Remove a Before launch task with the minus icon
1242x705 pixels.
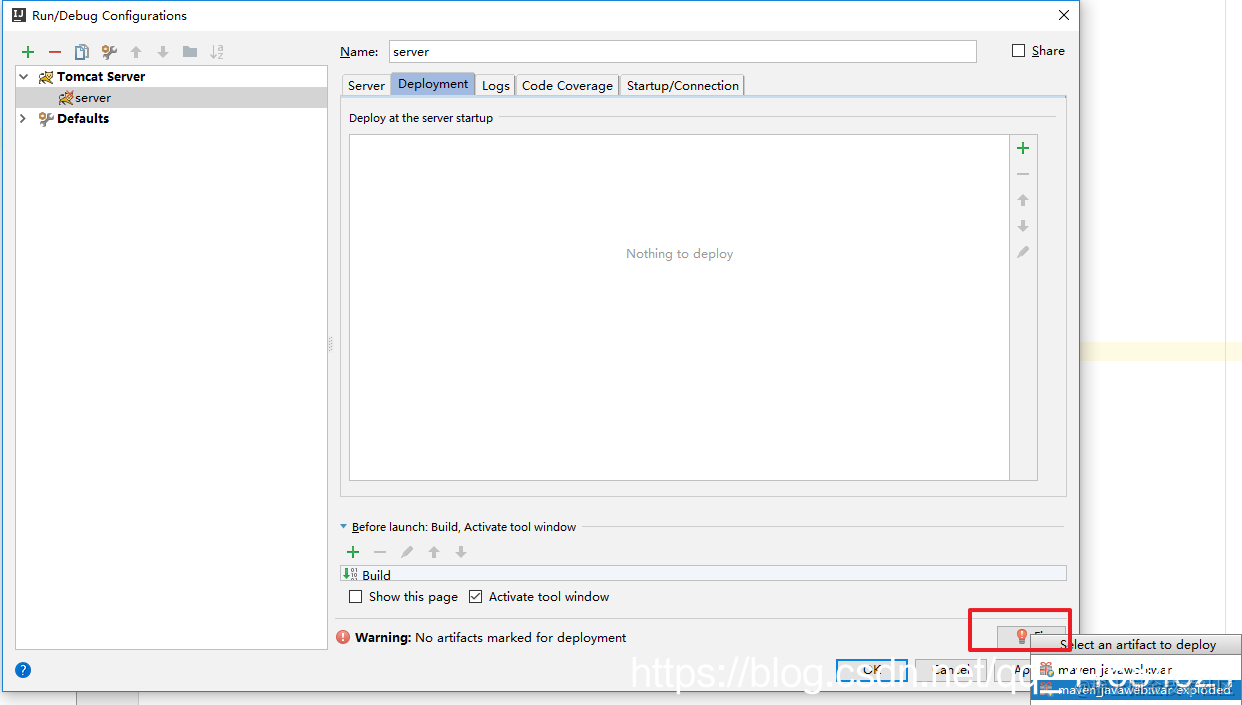[x=380, y=552]
